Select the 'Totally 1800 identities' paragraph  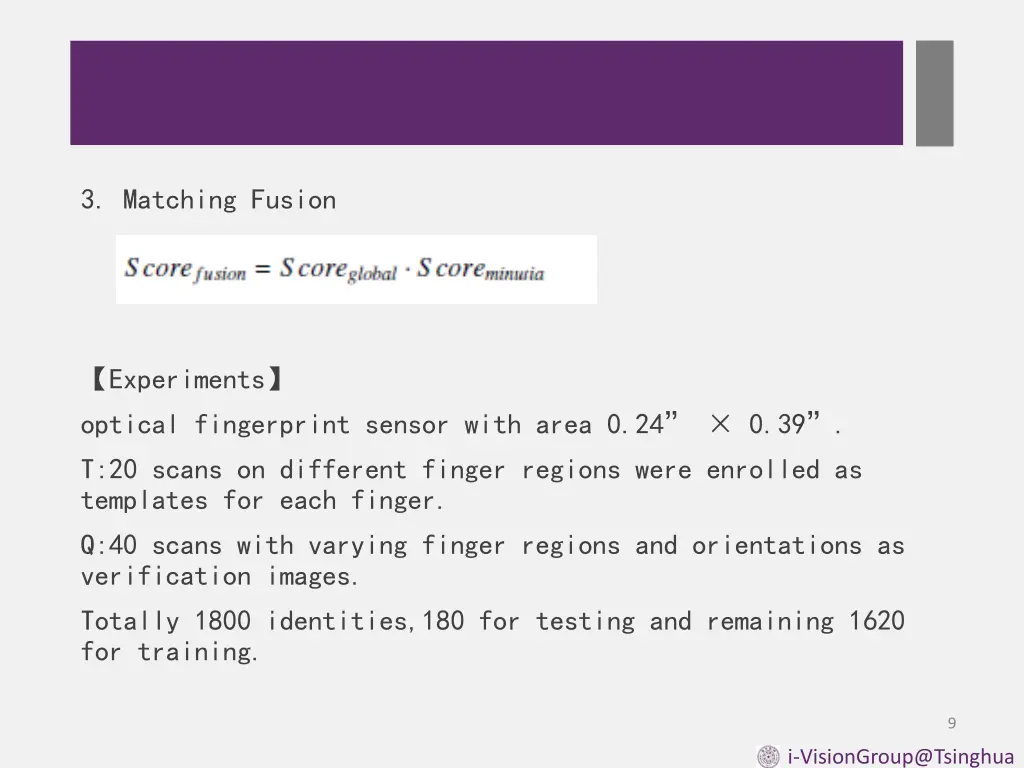tap(492, 636)
